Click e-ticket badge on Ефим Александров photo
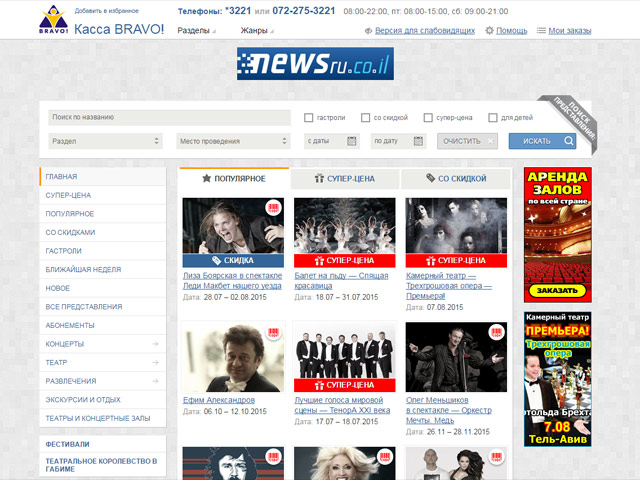The image size is (640, 480). (x=273, y=332)
